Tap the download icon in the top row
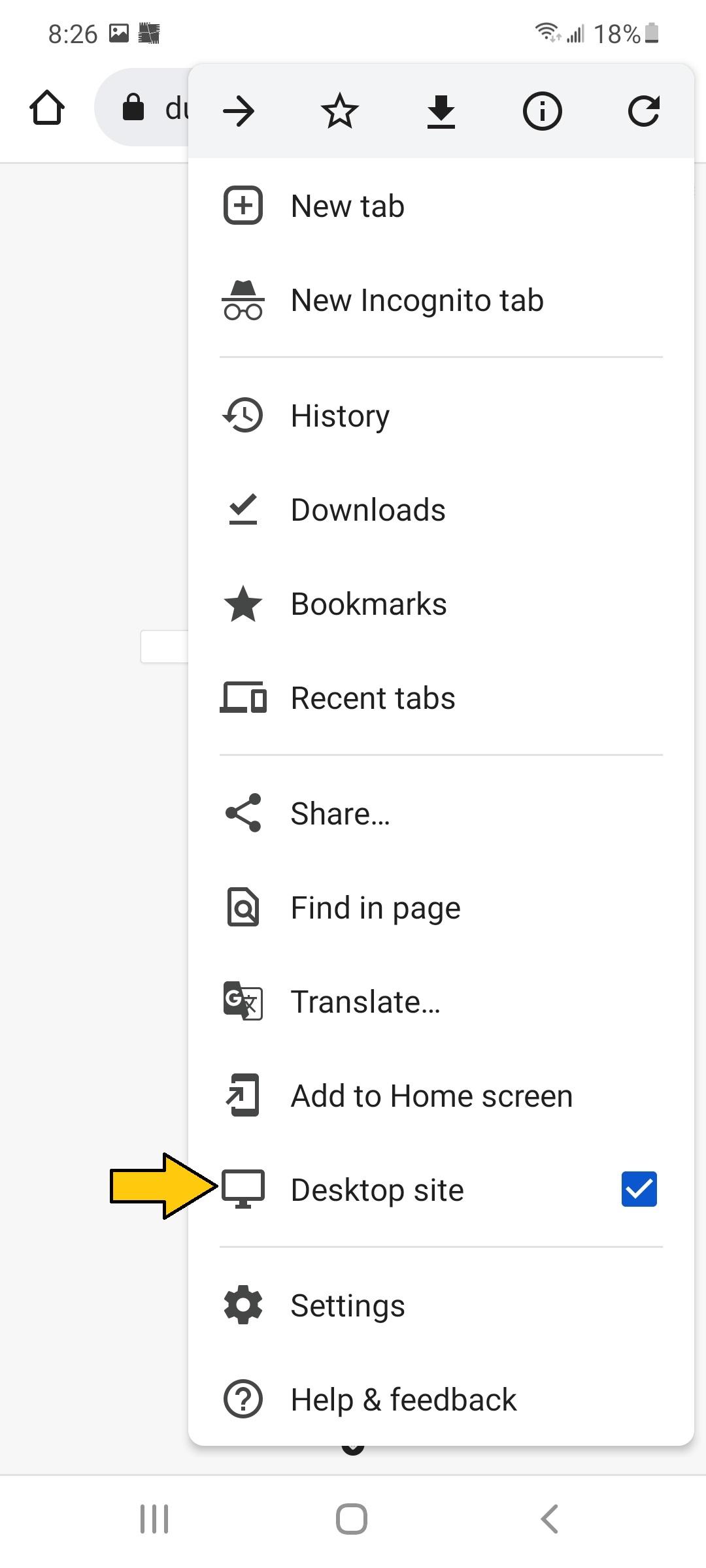 (x=441, y=110)
